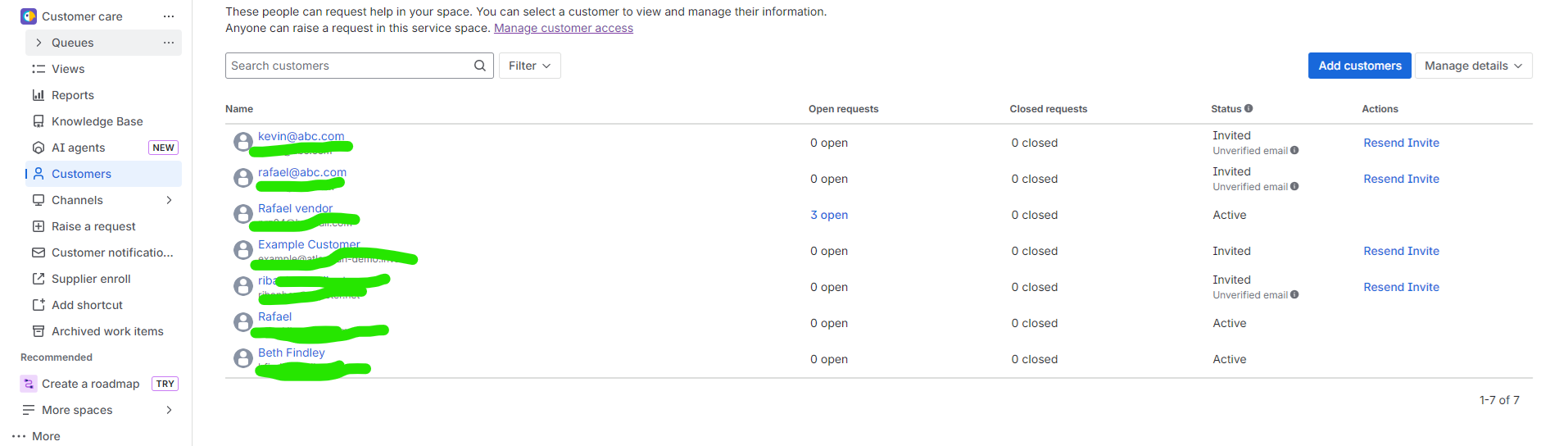Screen dimensions: 1568x446
Task: Resend Invite for Example Customer
Action: tap(1401, 251)
